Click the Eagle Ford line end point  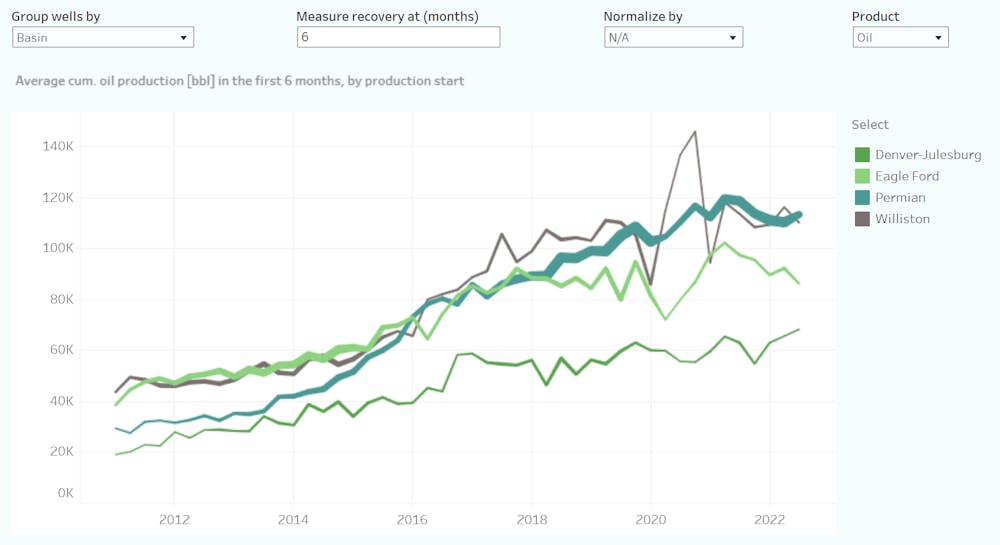(799, 283)
